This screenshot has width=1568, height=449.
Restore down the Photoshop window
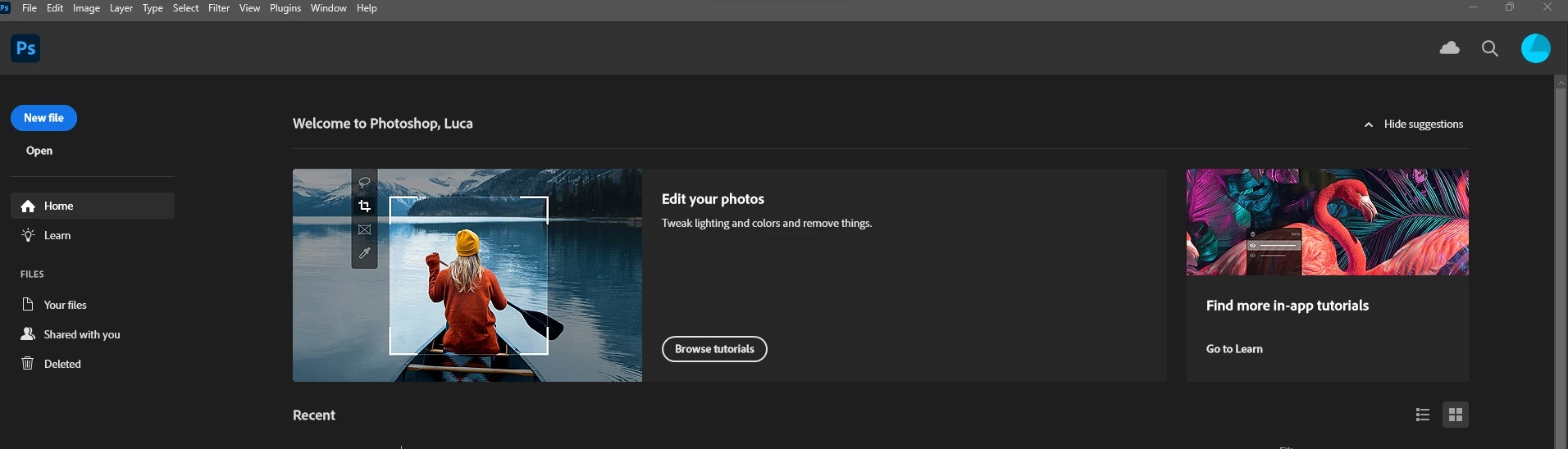pos(1510,7)
